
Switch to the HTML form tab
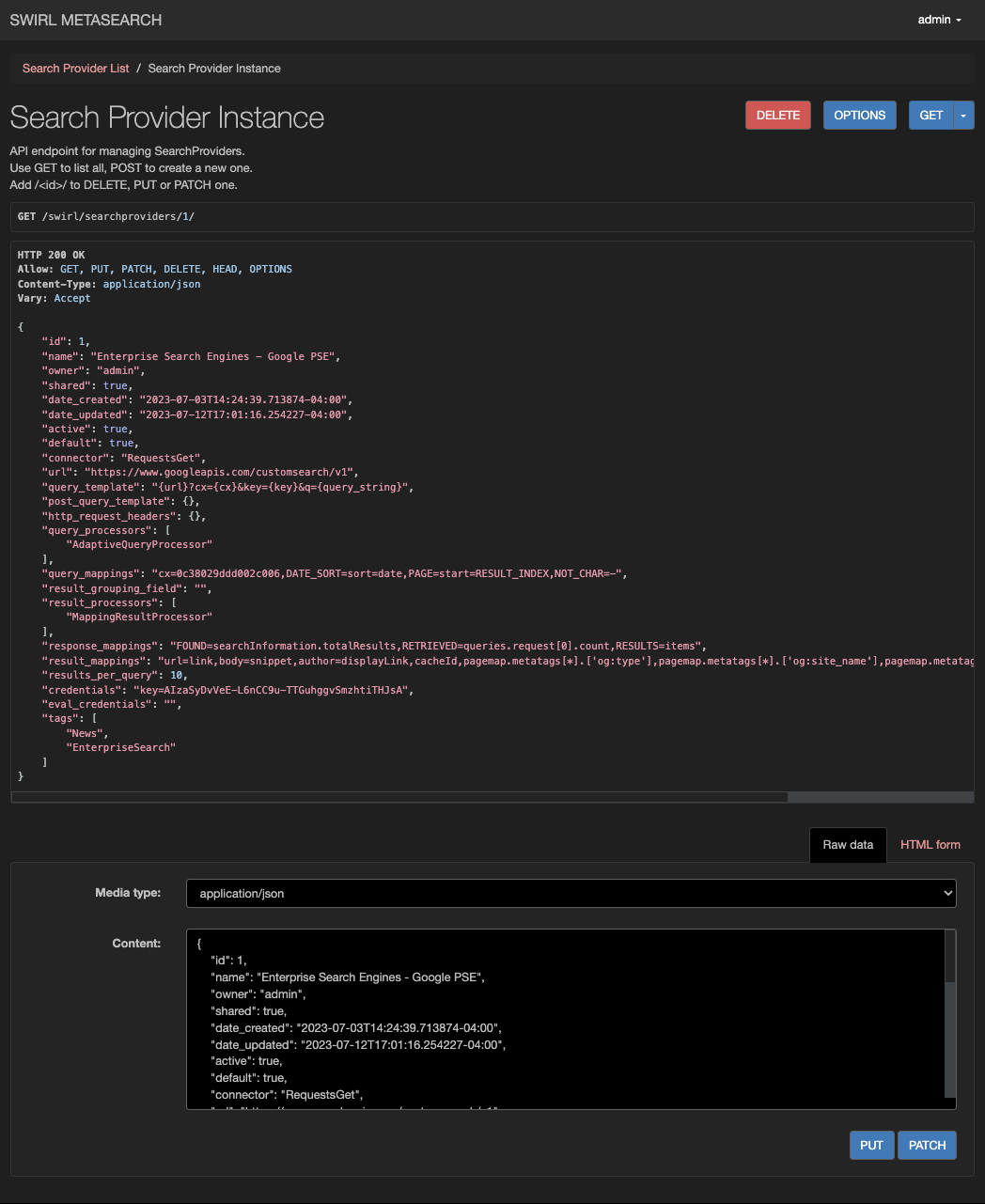(x=930, y=844)
